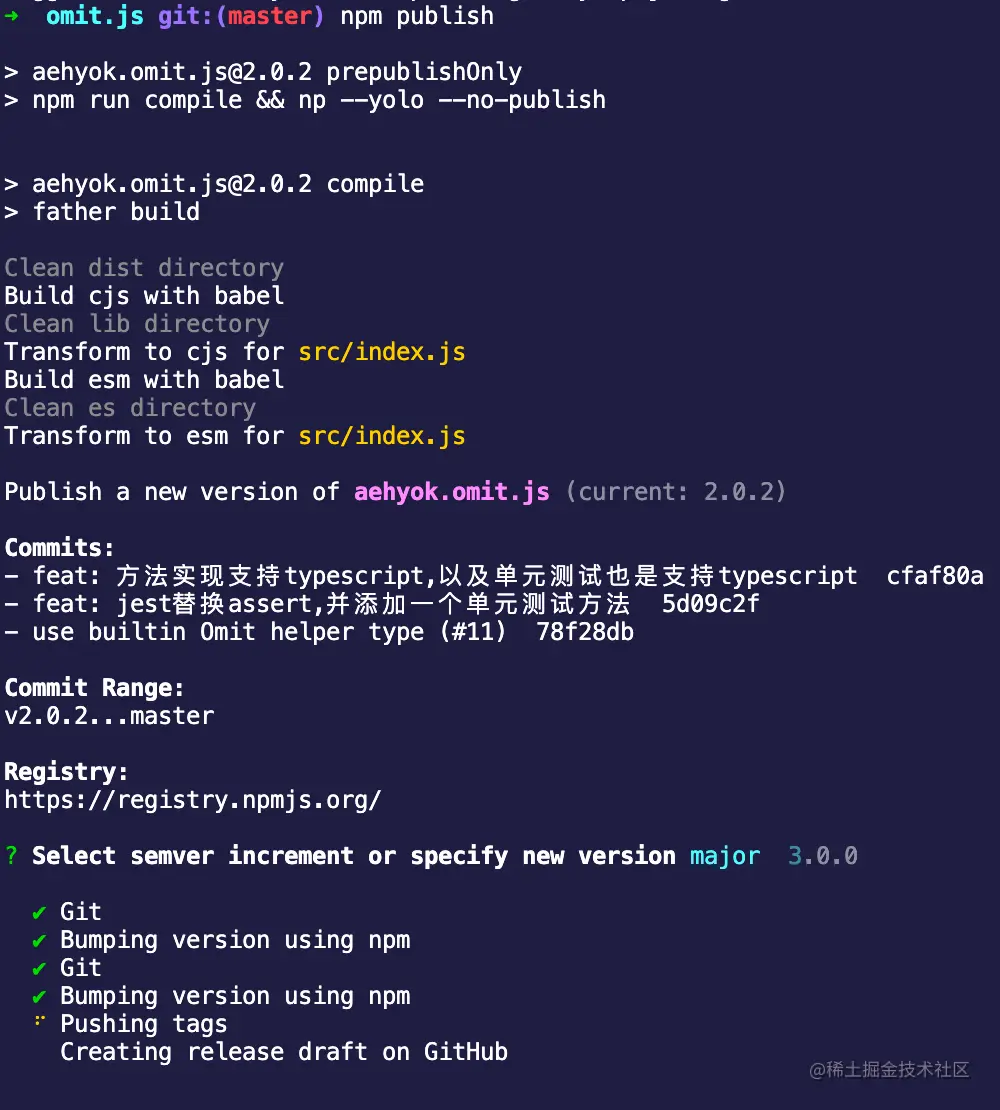Click the master branch name in prompt
Screen dimensions: 1000x1110
[270, 16]
